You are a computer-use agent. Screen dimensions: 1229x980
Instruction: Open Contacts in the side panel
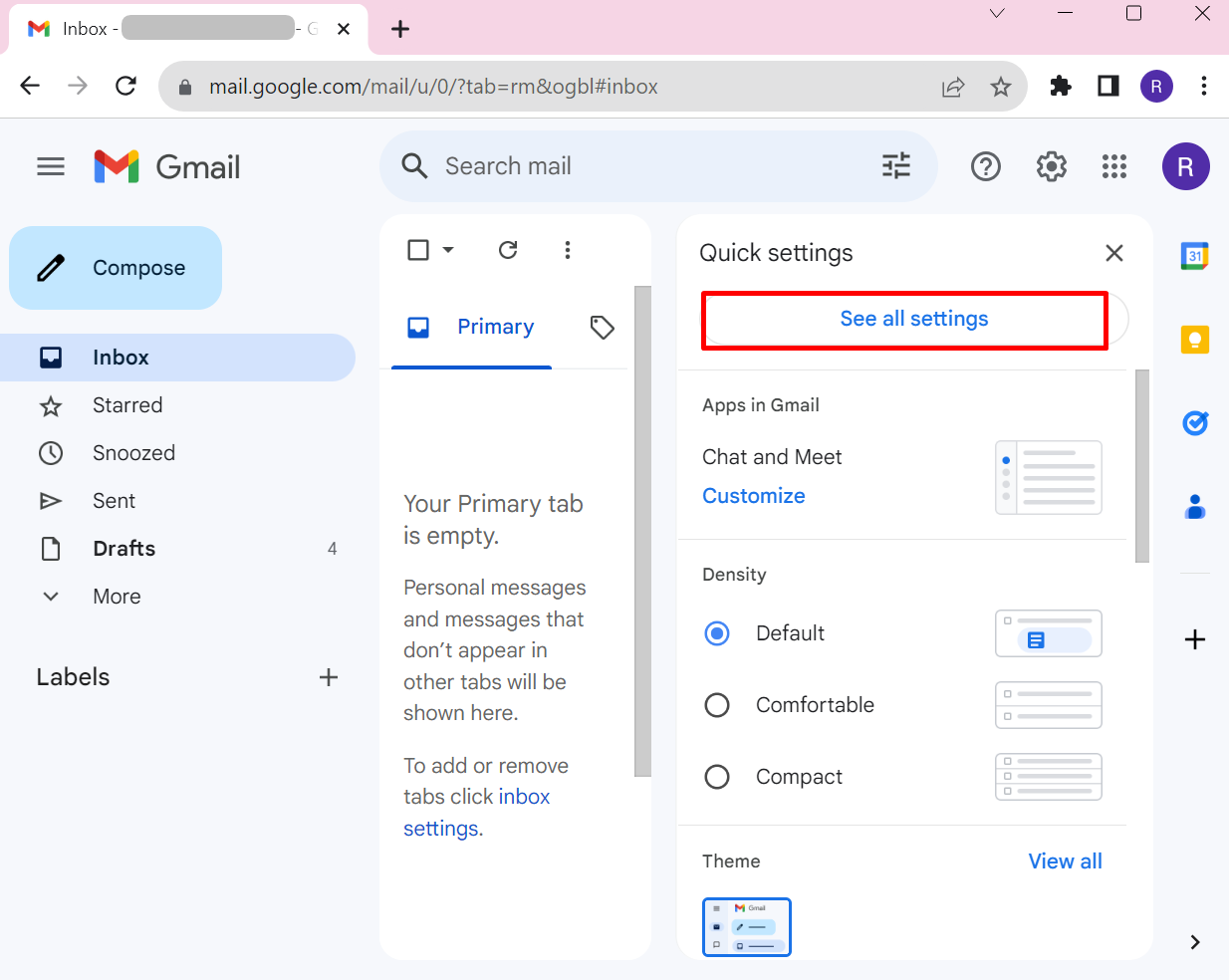tap(1194, 507)
